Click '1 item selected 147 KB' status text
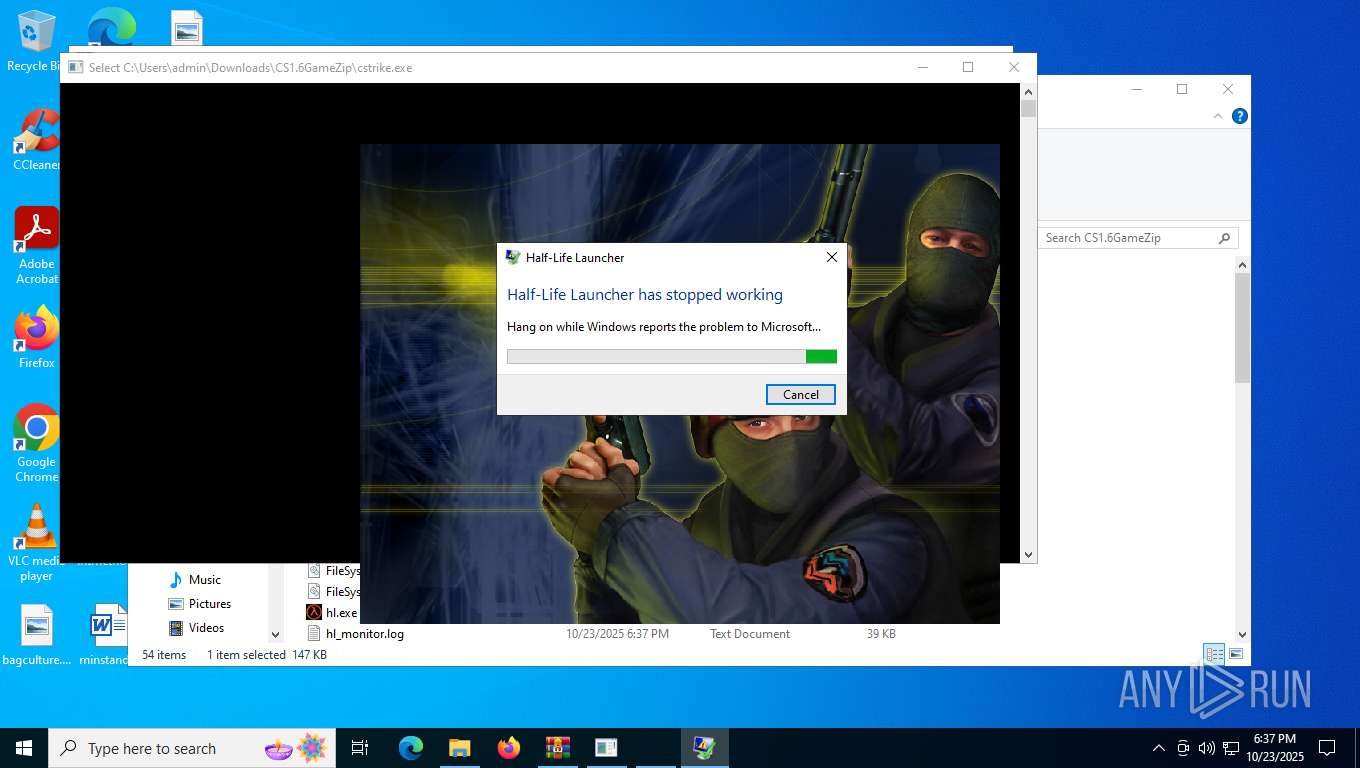This screenshot has width=1360, height=768. click(x=267, y=655)
